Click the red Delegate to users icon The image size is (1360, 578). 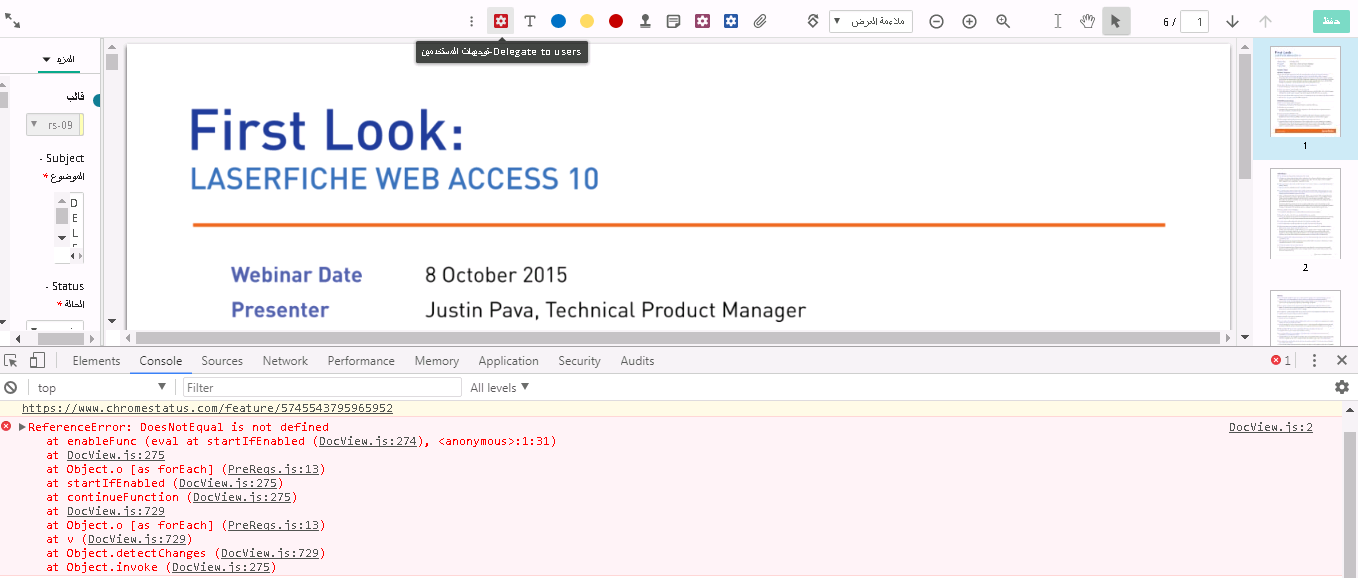tap(501, 21)
